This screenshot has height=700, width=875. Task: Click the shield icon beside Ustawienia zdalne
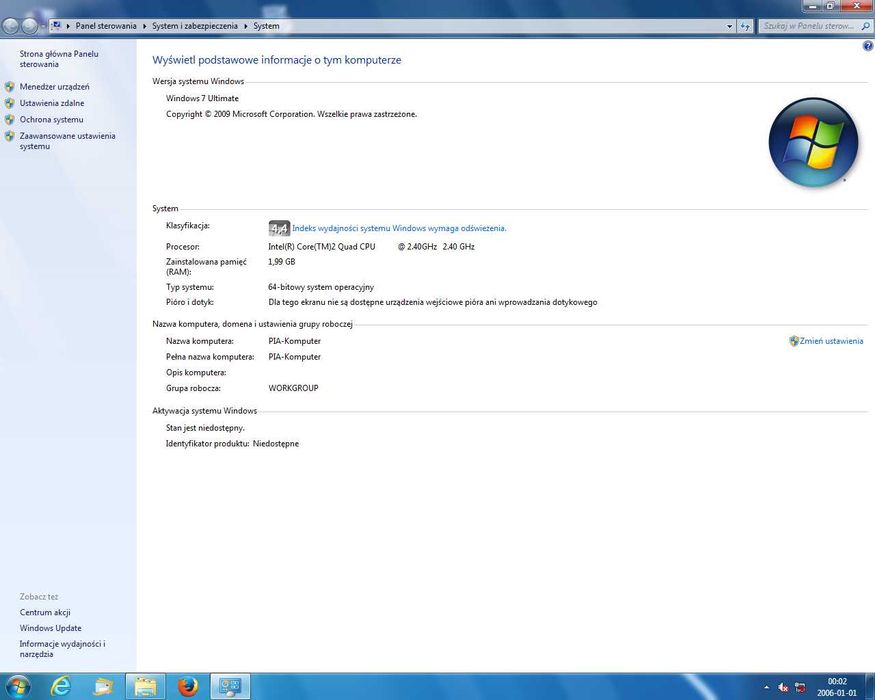[9, 103]
